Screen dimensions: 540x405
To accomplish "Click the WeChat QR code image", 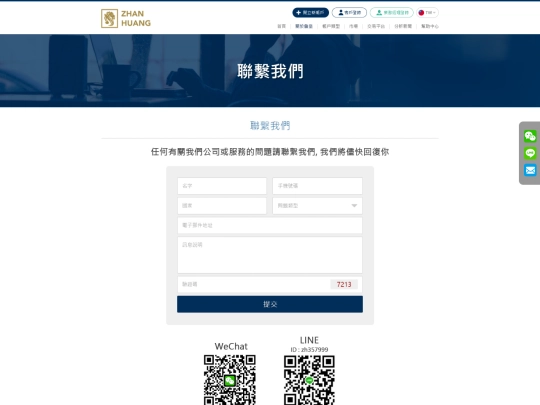I will (x=230, y=380).
